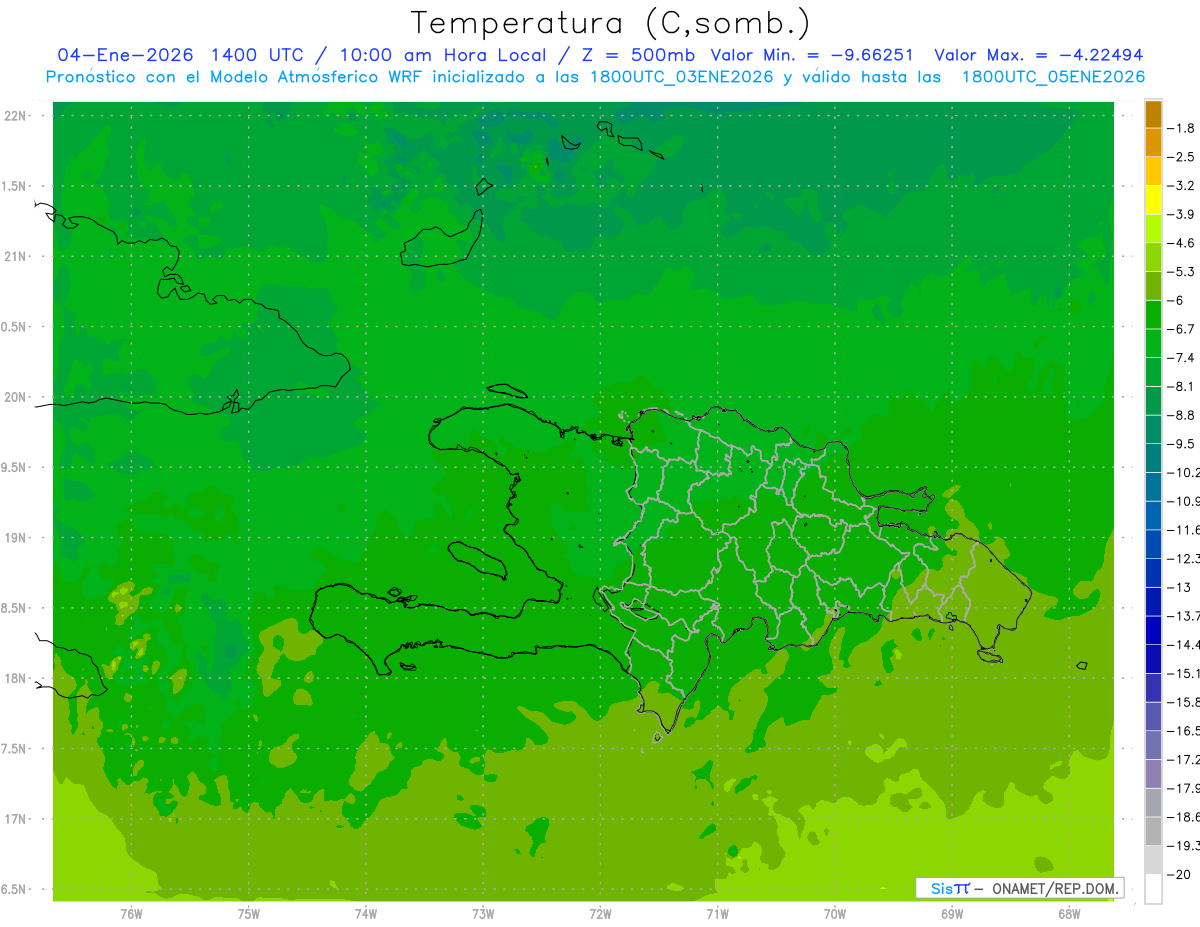Pick the yellow band between -3.2 and -3.9

coord(1153,200)
